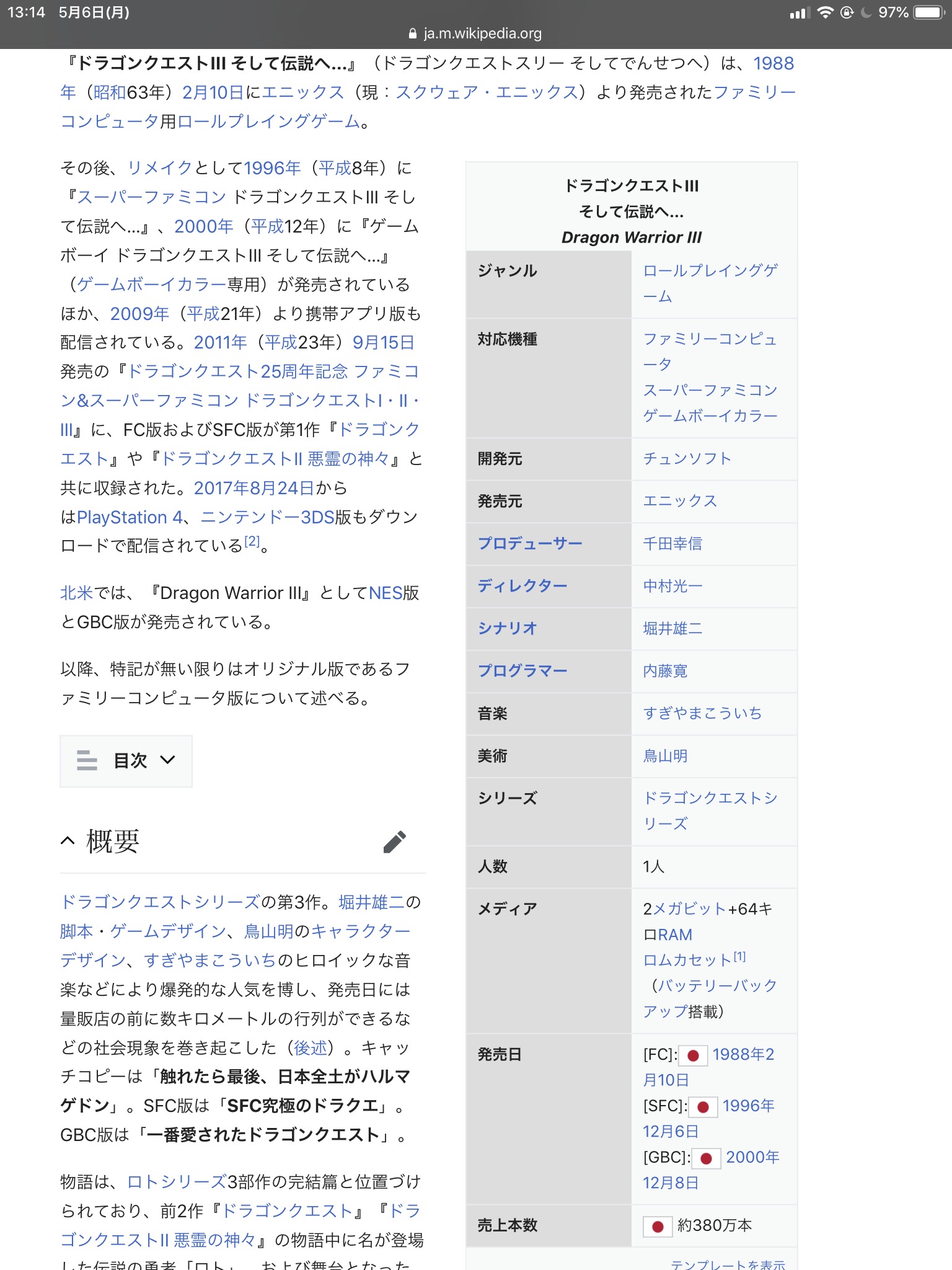Open the チュンソフト developer link
Image resolution: width=952 pixels, height=1270 pixels.
pyautogui.click(x=687, y=458)
